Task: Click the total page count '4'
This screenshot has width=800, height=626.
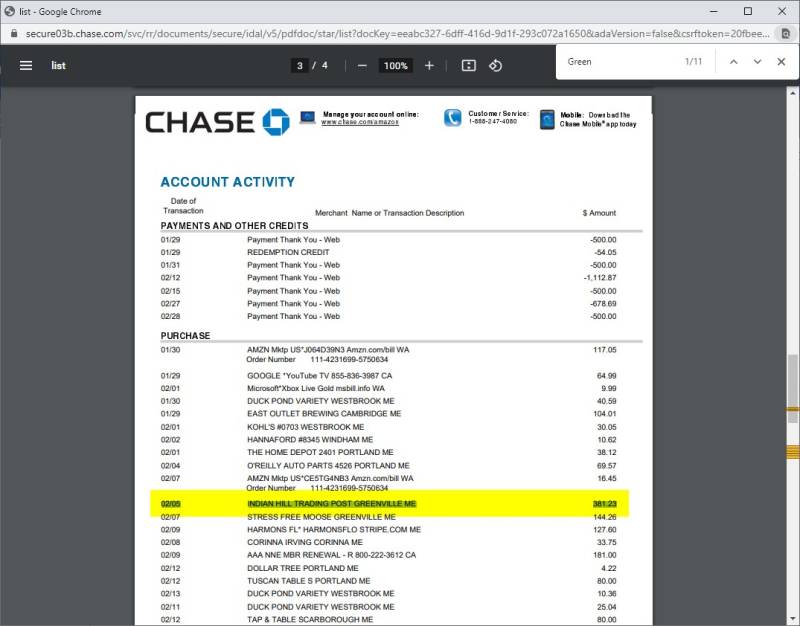Action: (x=324, y=66)
